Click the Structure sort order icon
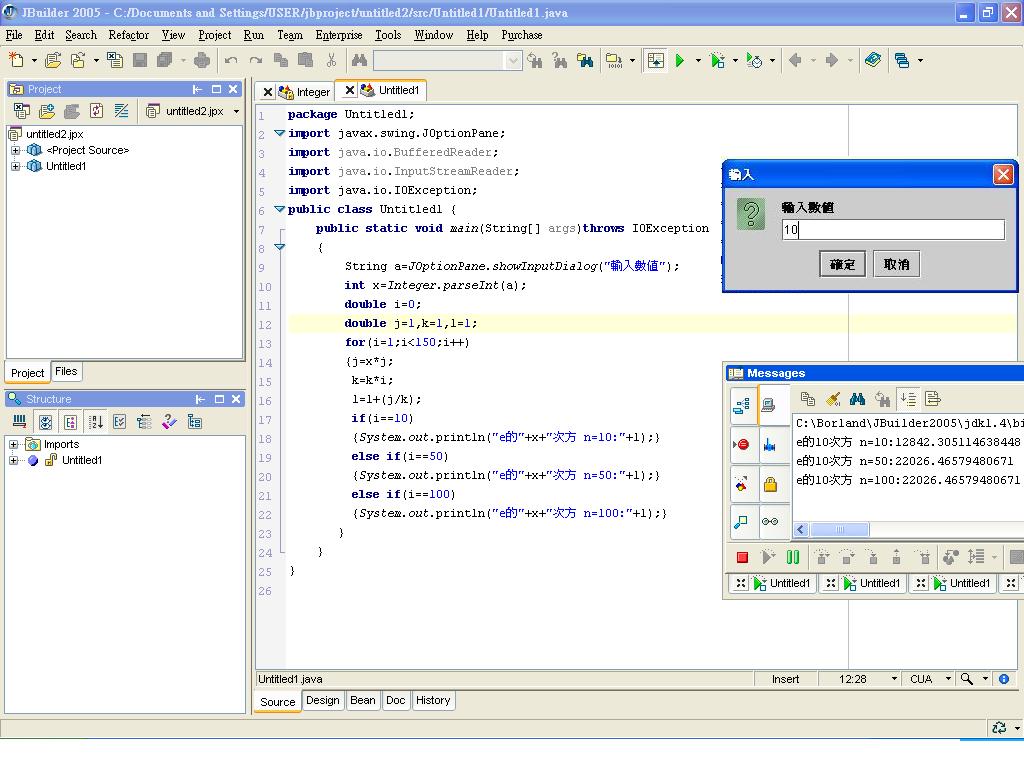The image size is (1024, 768). click(x=95, y=422)
